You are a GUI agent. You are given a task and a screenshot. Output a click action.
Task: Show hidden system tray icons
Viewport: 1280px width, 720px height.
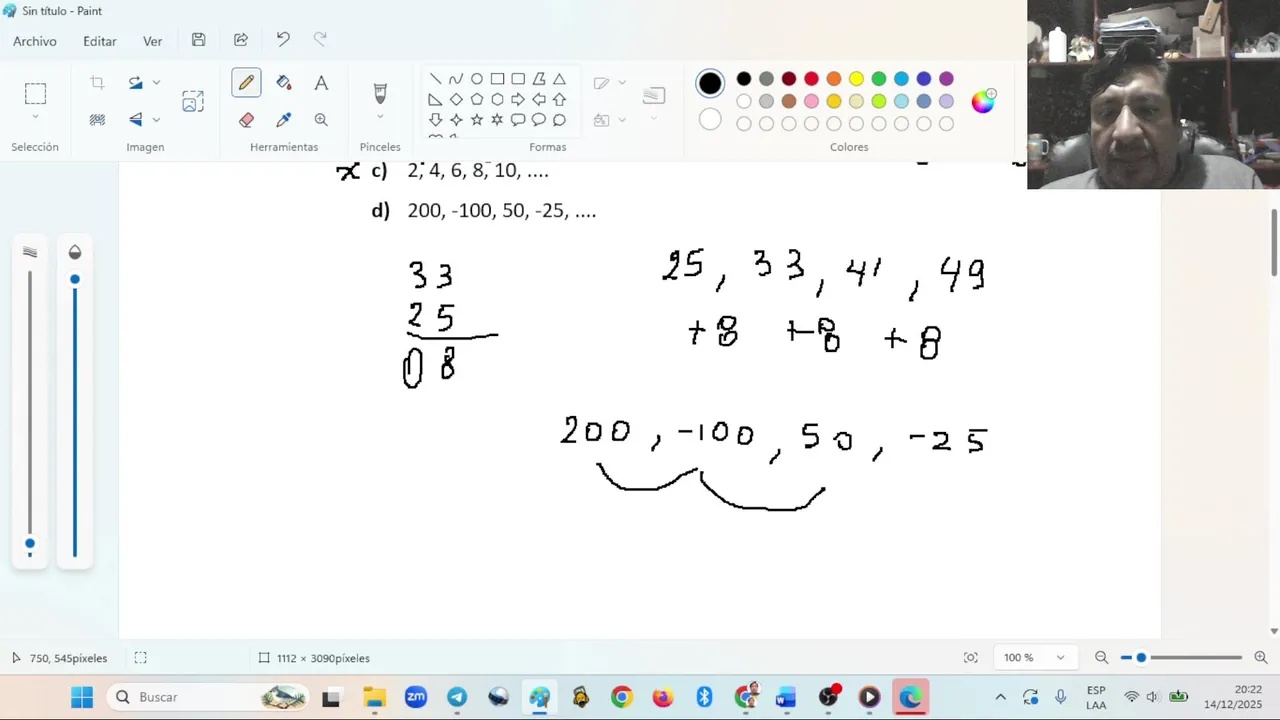tap(1000, 697)
